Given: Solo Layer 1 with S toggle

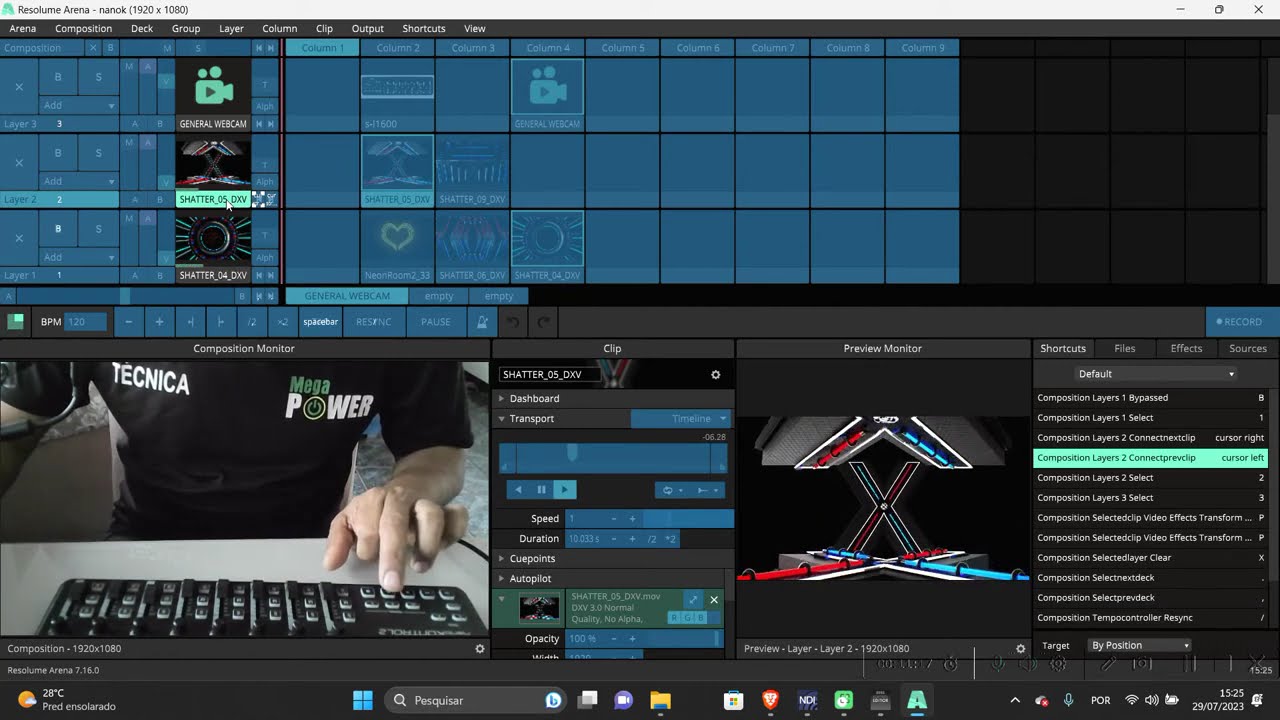Looking at the screenshot, I should coord(98,229).
